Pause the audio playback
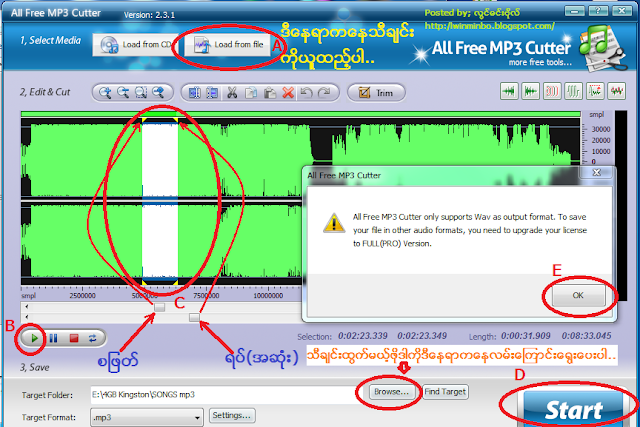 (x=53, y=338)
